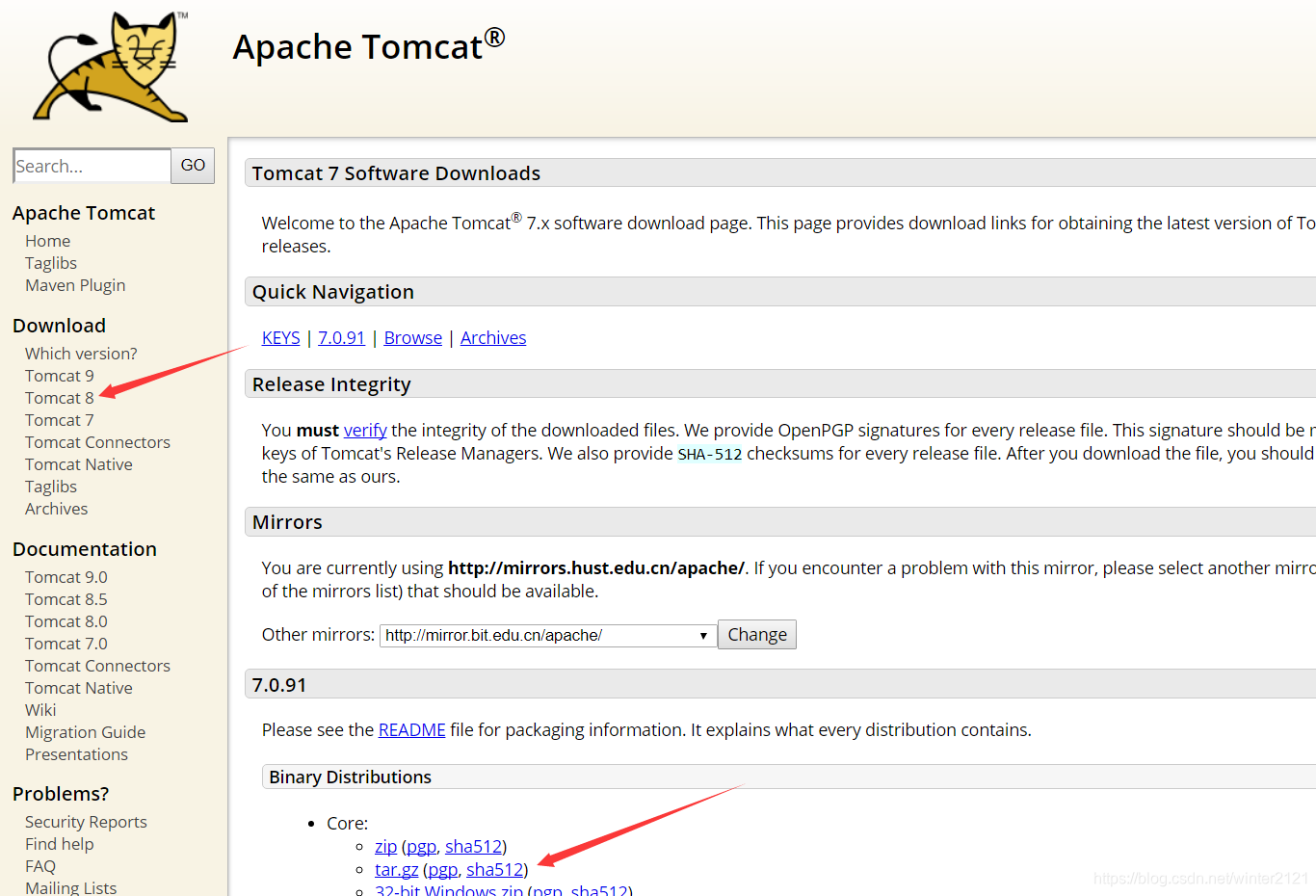Click the 'Release Integrity' heading
Image resolution: width=1316 pixels, height=896 pixels.
pos(331,384)
